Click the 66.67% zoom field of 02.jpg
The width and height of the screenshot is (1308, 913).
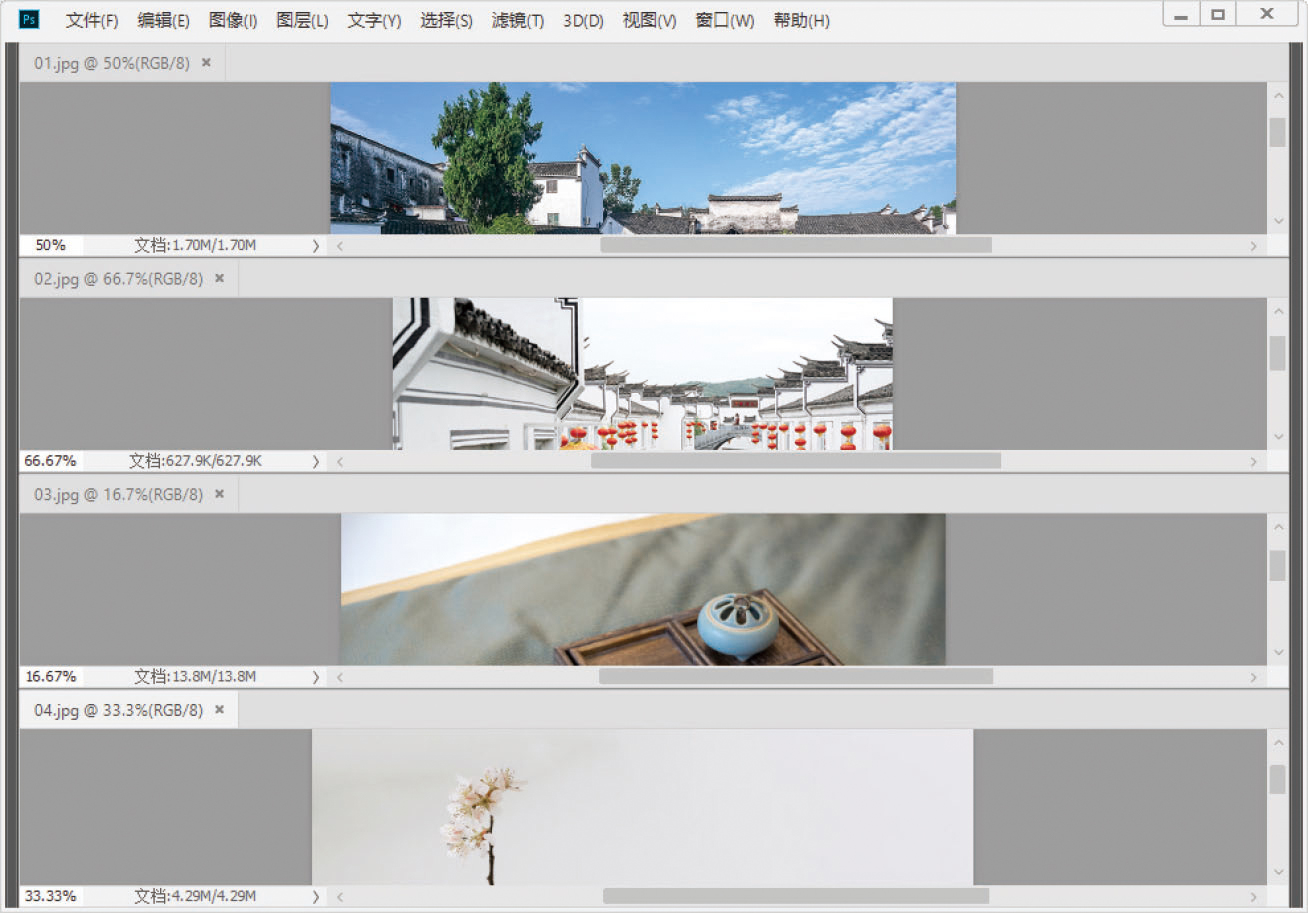pos(51,461)
